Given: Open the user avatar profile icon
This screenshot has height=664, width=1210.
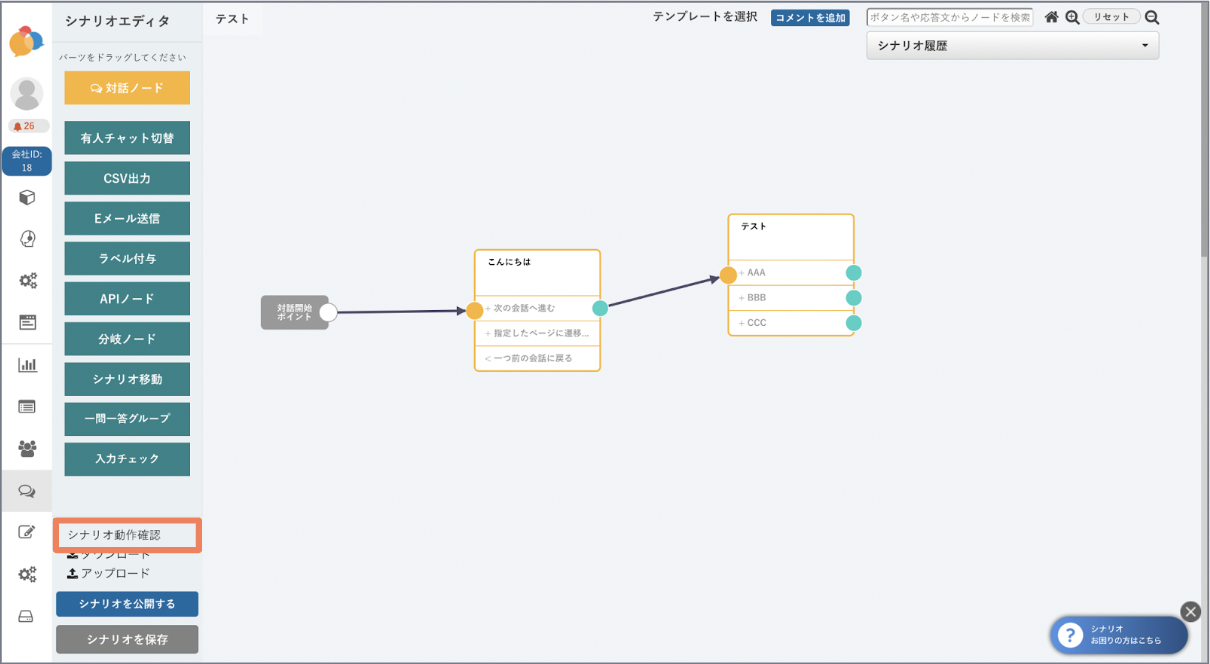Looking at the screenshot, I should coord(27,94).
